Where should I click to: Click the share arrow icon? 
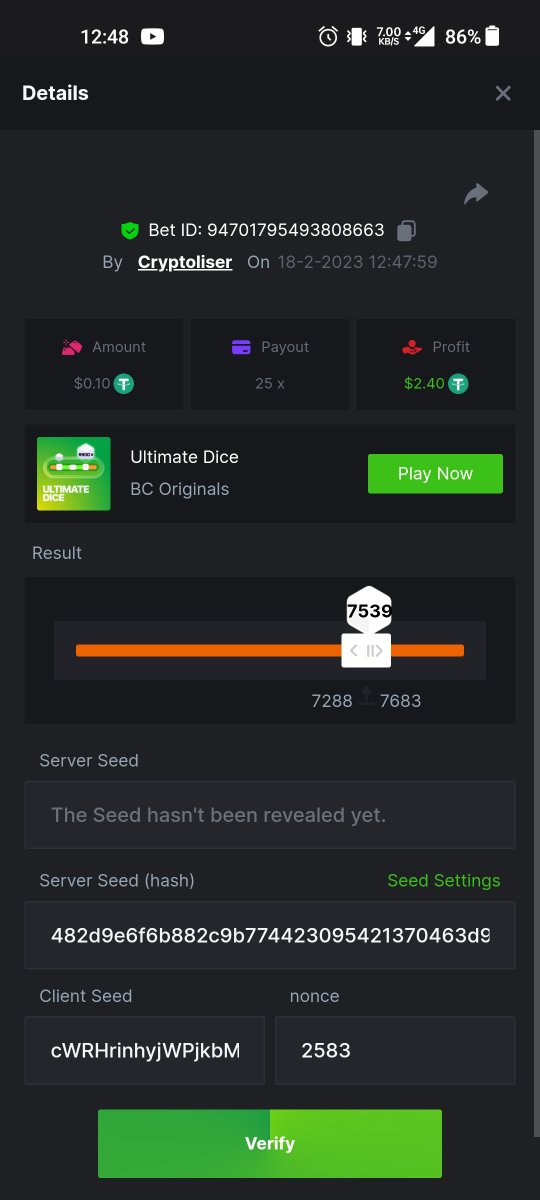tap(476, 194)
